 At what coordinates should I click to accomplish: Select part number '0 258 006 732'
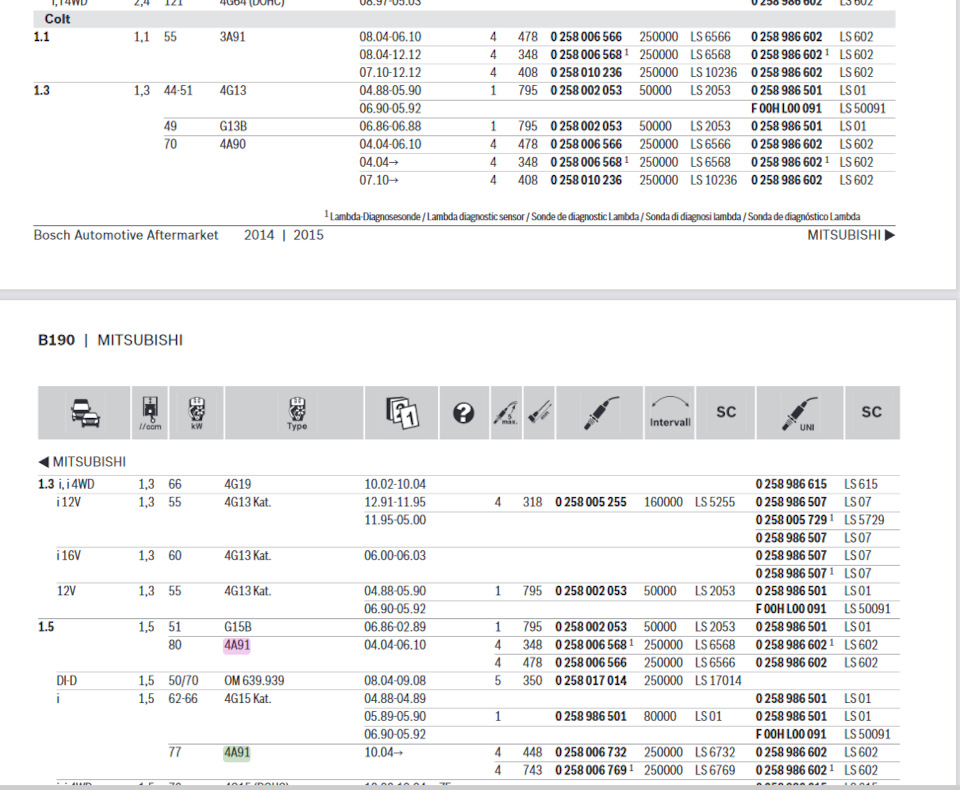pos(591,753)
